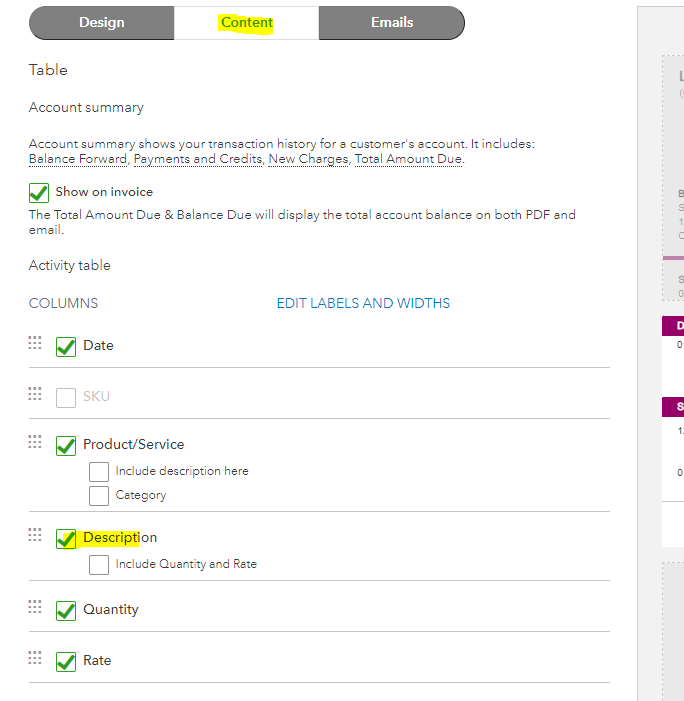Click the drag handle beside SKU
This screenshot has width=684, height=701.
pyautogui.click(x=35, y=394)
